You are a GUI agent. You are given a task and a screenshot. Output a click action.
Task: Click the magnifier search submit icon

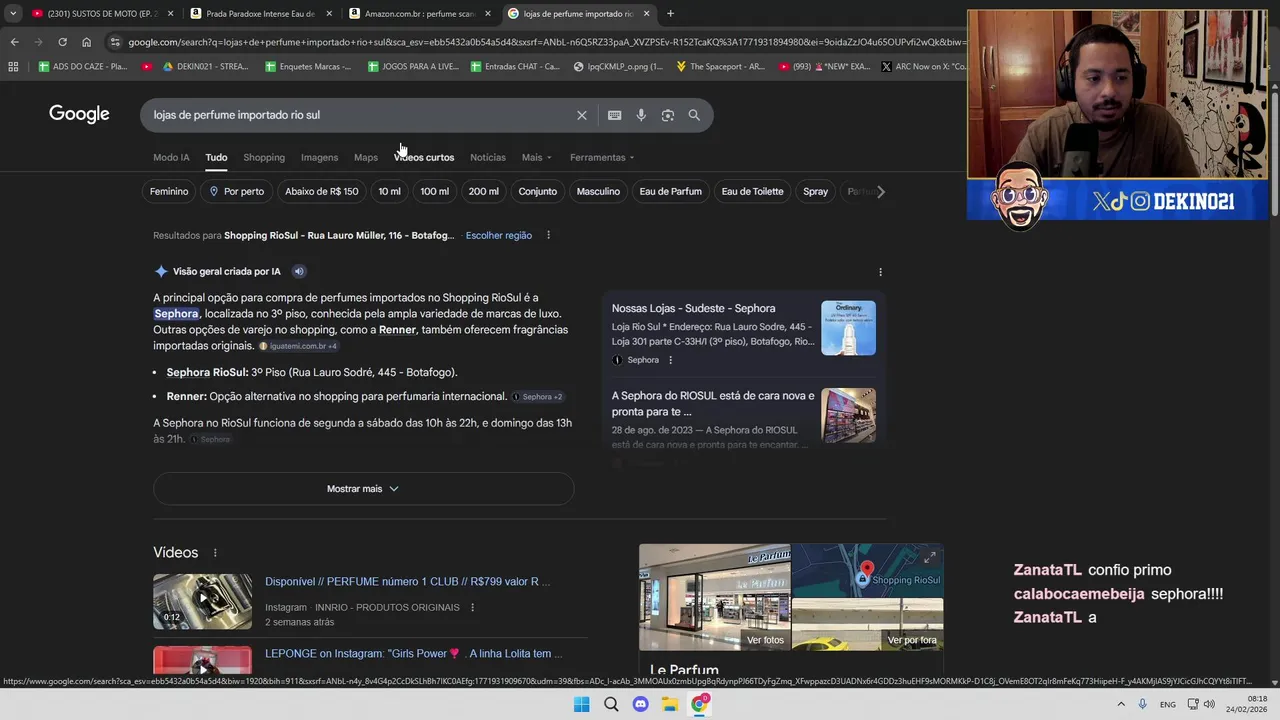click(694, 115)
